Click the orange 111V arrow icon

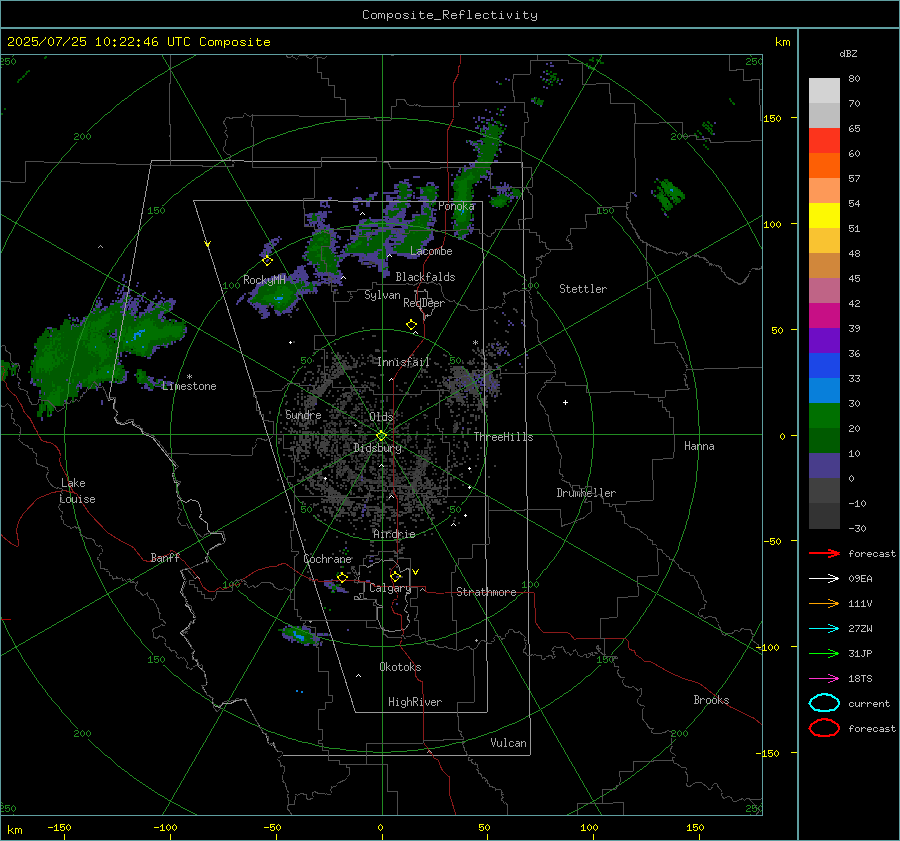point(824,603)
